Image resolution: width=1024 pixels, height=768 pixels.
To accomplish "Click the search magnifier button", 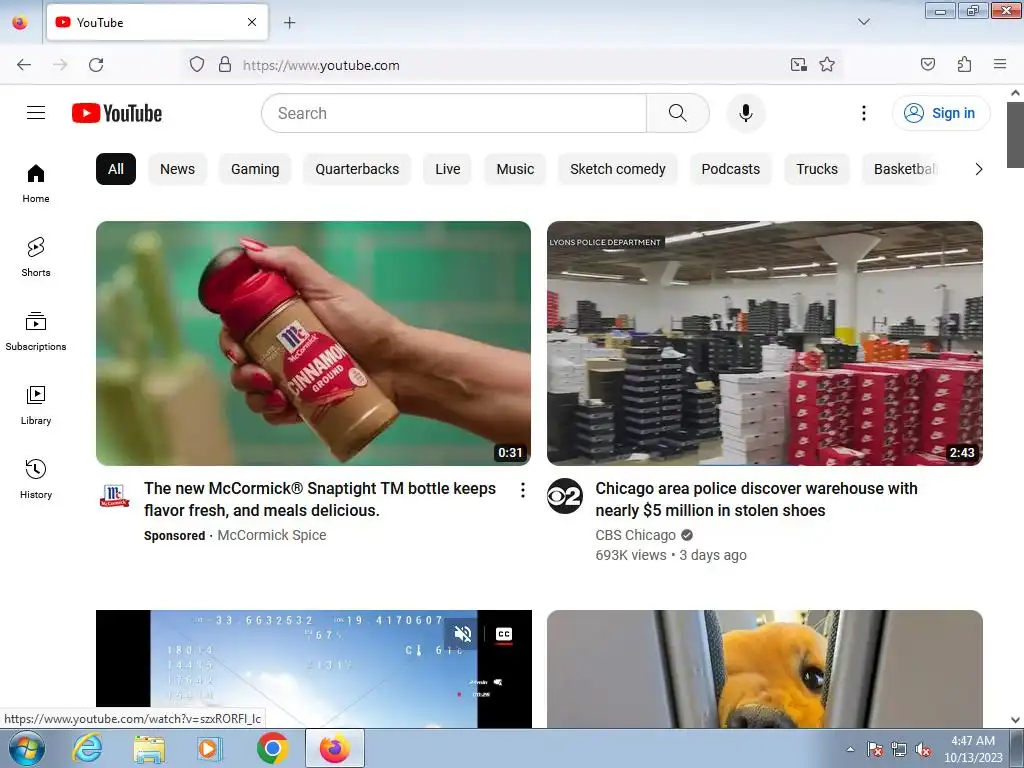I will tap(678, 113).
